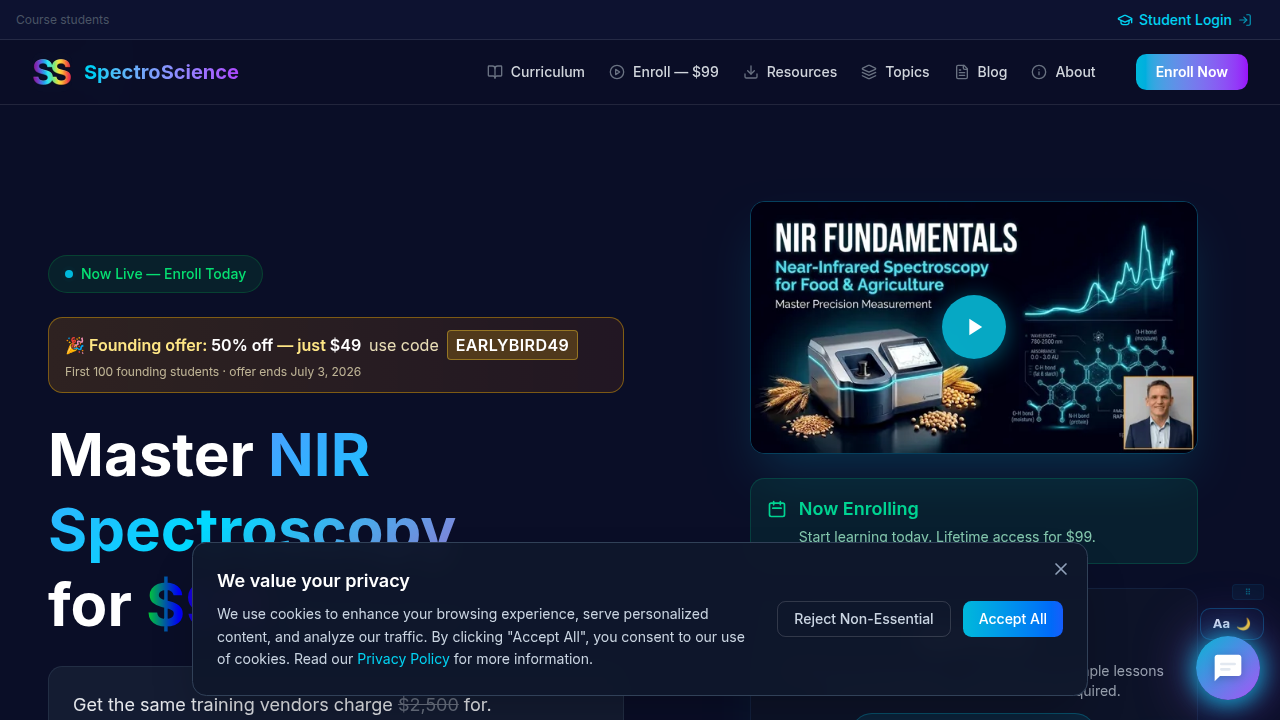Image resolution: width=1280 pixels, height=720 pixels.
Task: Click the Curriculum book icon
Action: click(495, 72)
